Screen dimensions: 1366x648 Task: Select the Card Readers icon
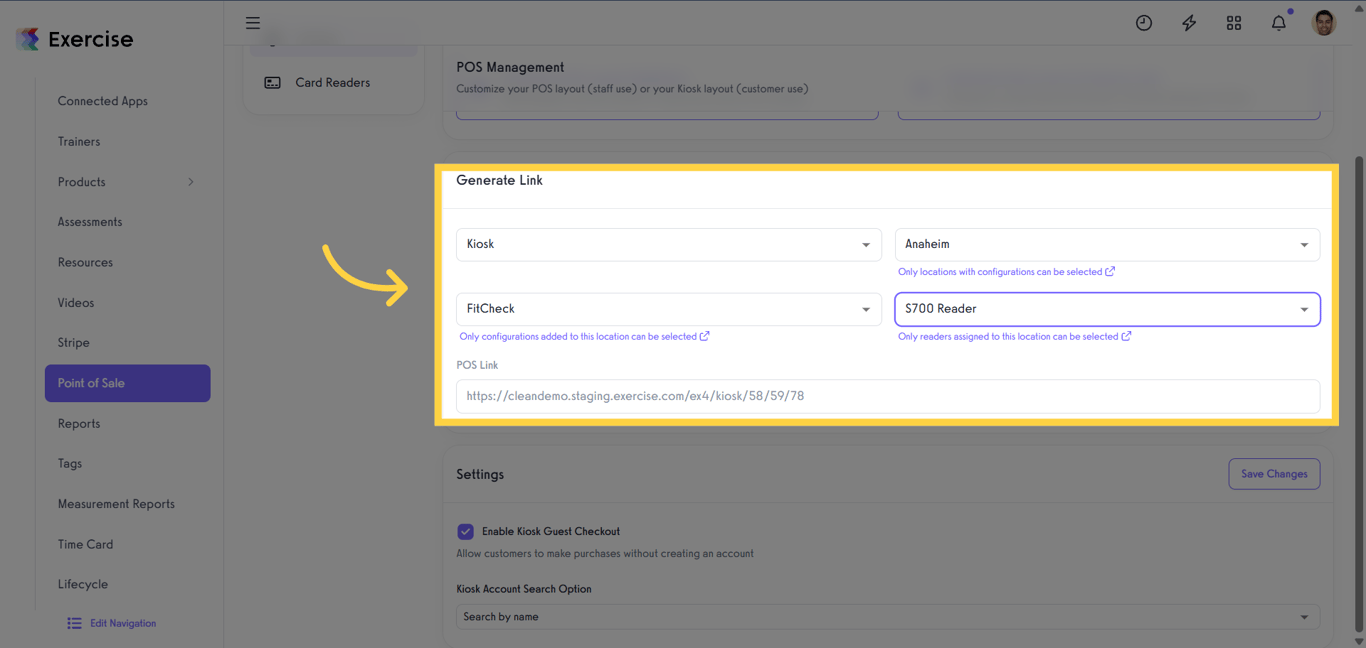click(x=272, y=82)
